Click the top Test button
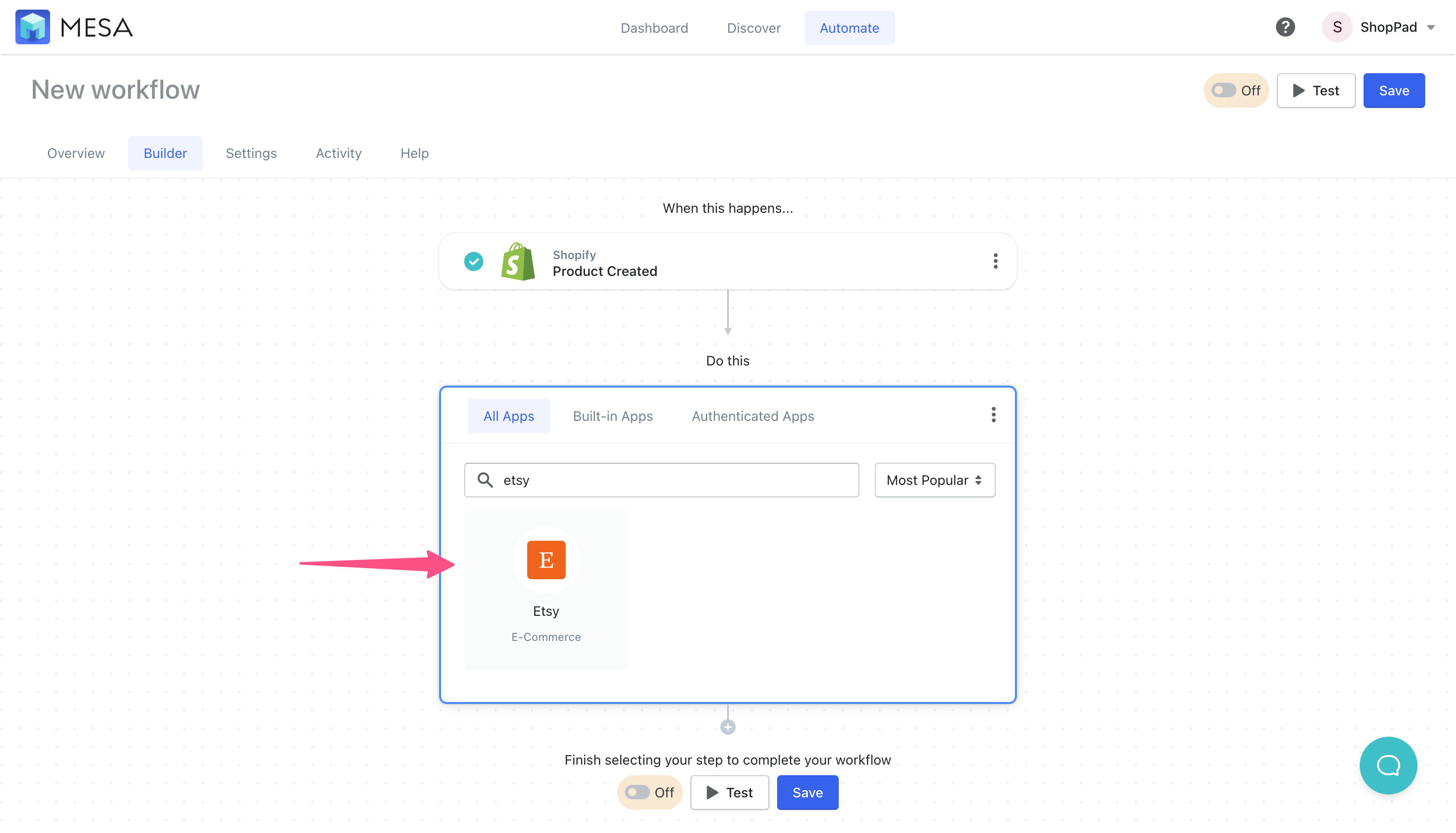Screen dimensions: 1456x833 click(1316, 91)
